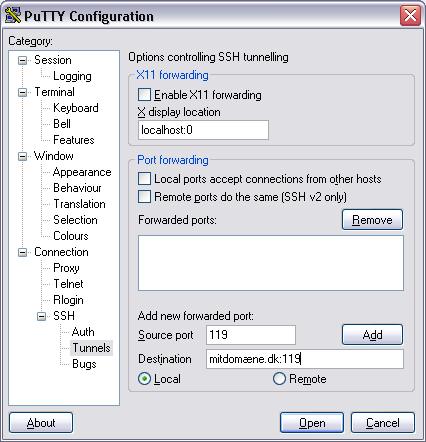The width and height of the screenshot is (426, 442).
Task: Click the X display location field
Action: point(203,130)
